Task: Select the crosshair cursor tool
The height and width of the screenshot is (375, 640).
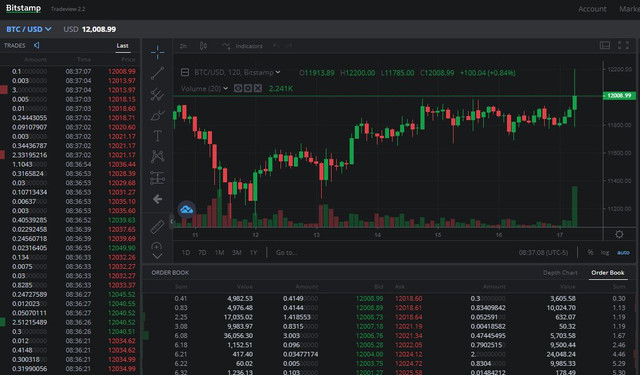Action: pyautogui.click(x=157, y=52)
